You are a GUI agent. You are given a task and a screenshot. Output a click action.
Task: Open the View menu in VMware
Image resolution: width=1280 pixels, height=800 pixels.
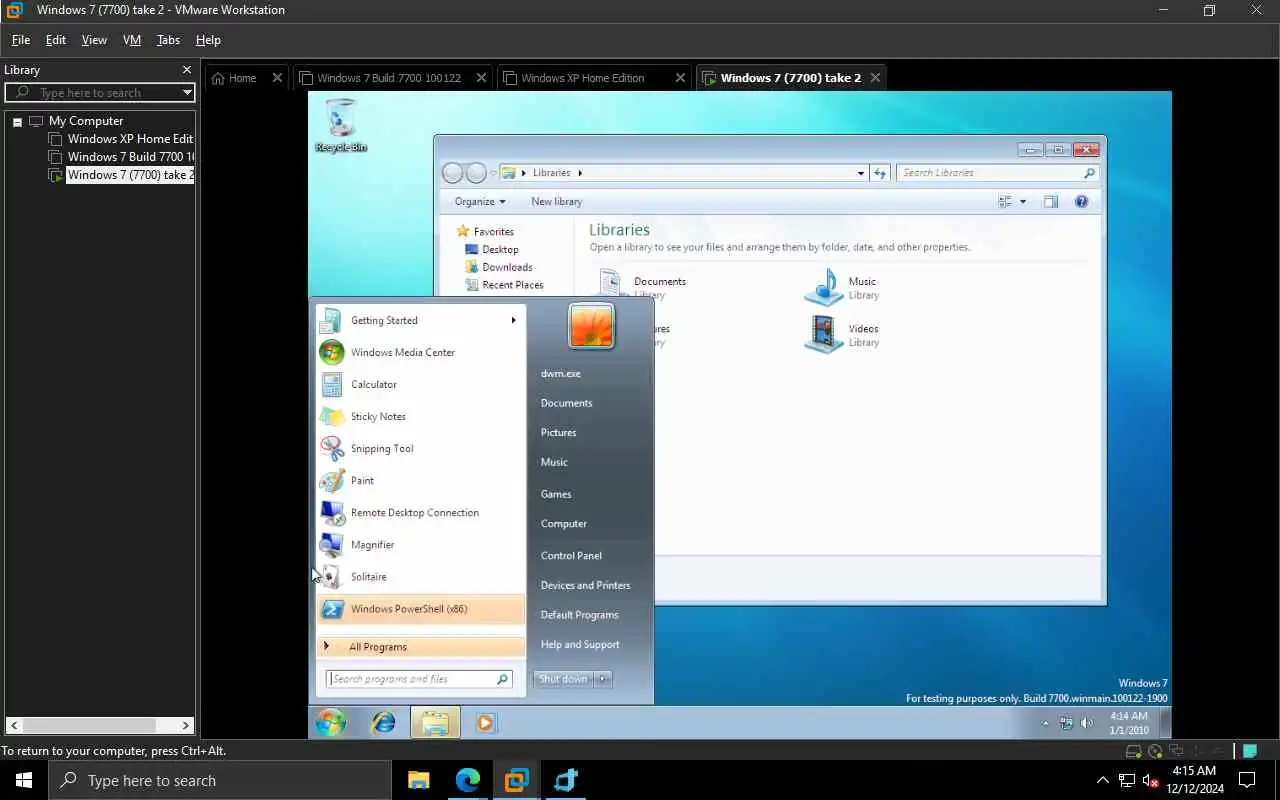pyautogui.click(x=94, y=40)
